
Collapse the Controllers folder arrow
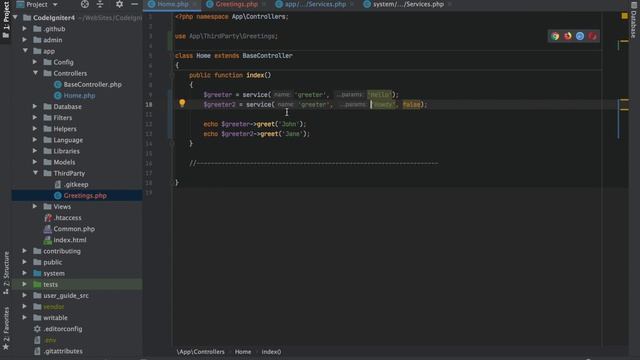pyautogui.click(x=36, y=73)
